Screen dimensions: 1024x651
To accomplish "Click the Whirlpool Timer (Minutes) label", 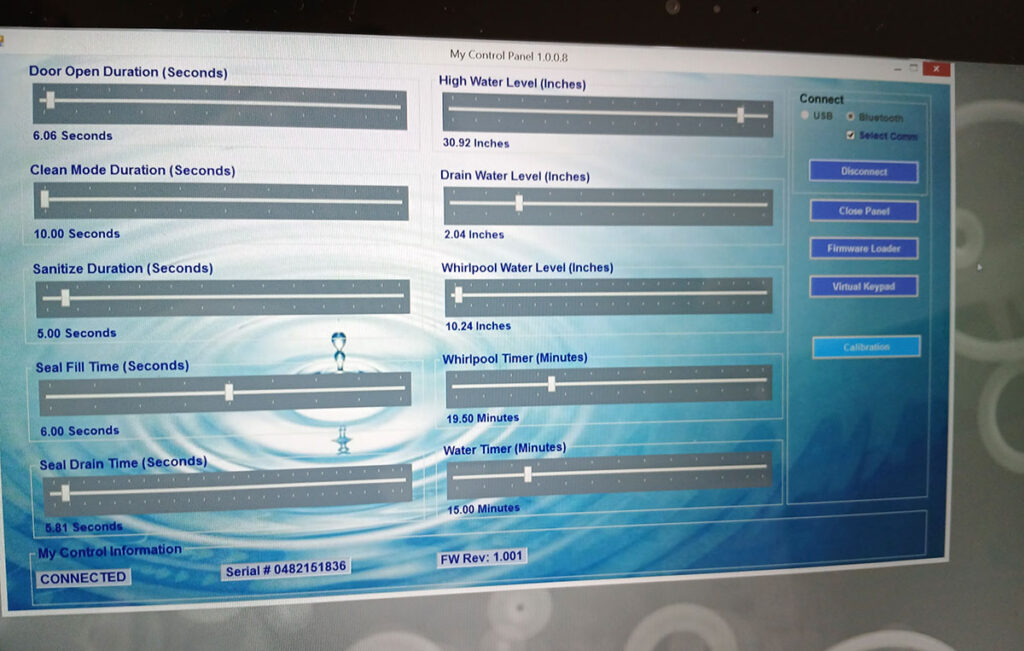I will tap(515, 358).
